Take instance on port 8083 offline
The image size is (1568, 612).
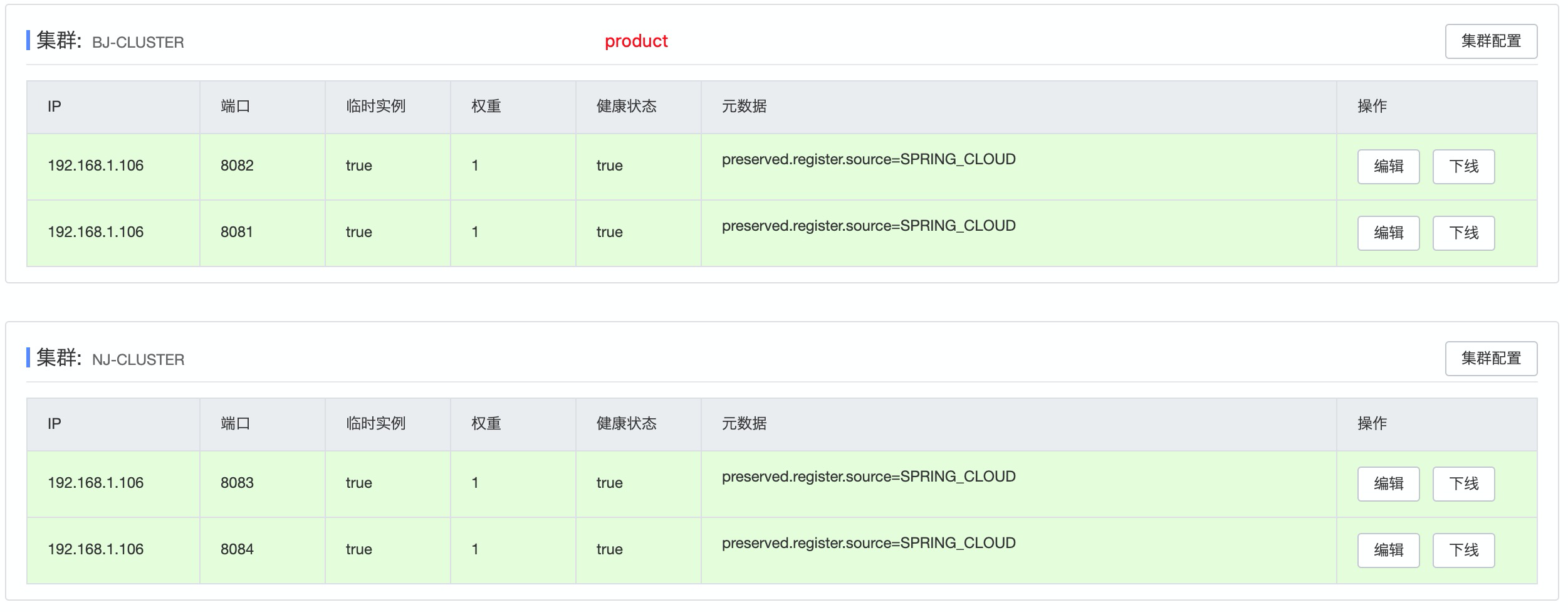(x=1463, y=484)
